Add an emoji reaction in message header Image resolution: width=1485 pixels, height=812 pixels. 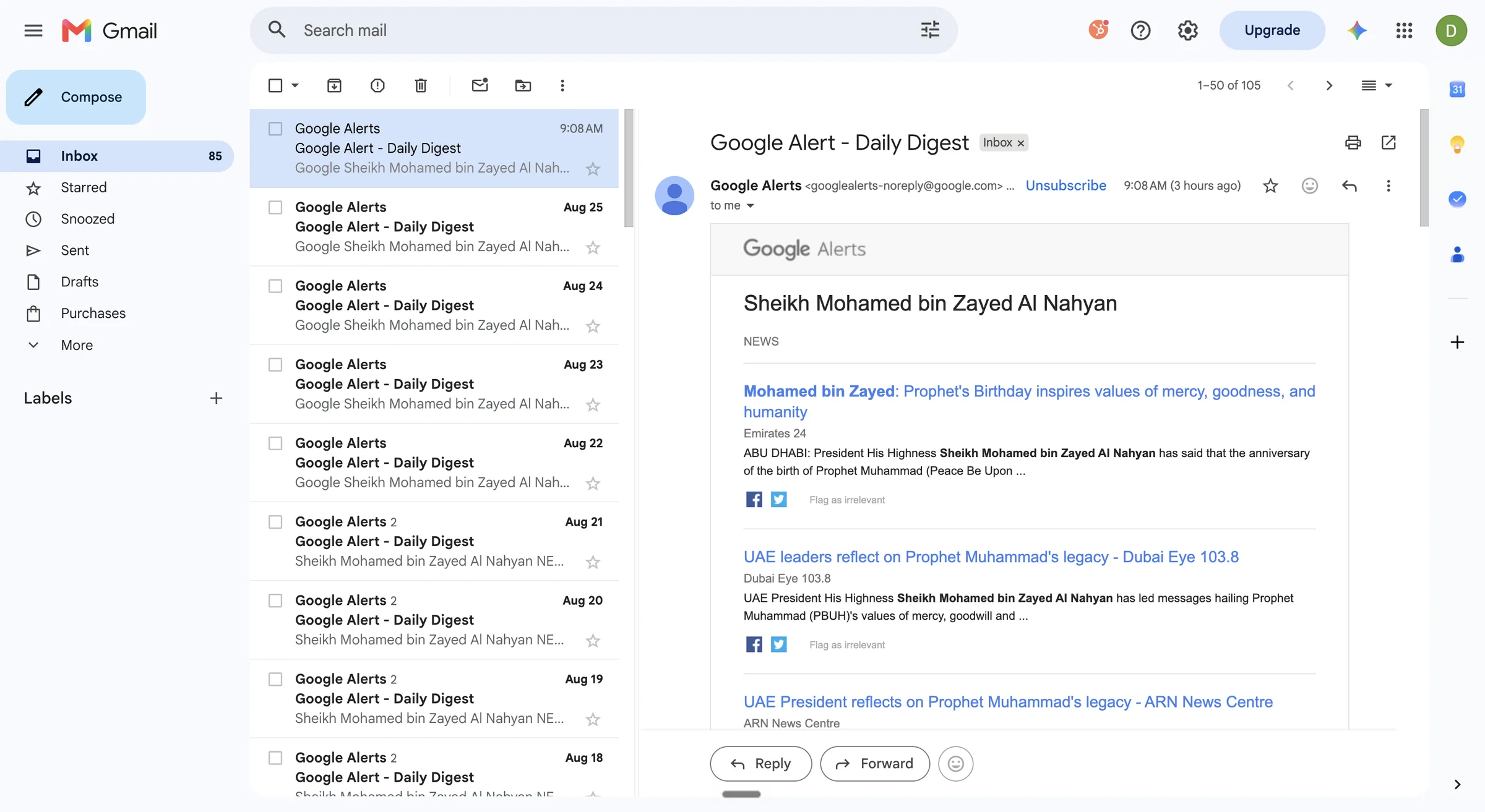point(1309,186)
